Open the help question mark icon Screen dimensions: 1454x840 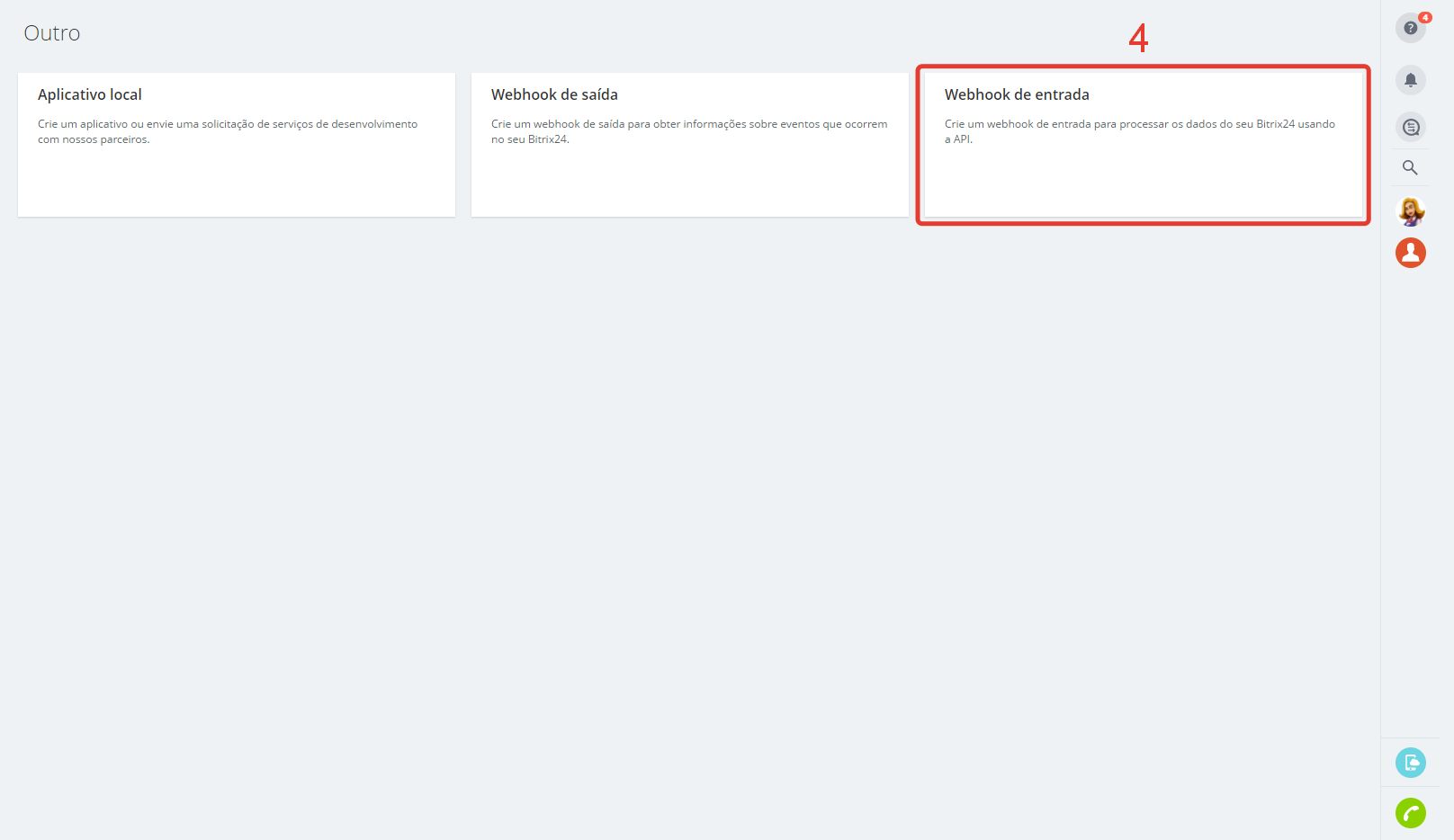pyautogui.click(x=1409, y=29)
